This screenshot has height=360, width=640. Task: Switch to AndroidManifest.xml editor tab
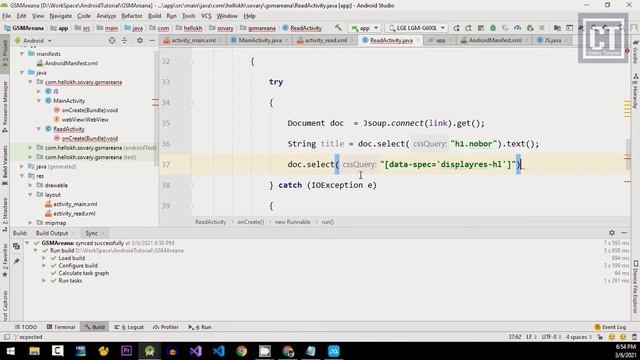495,40
